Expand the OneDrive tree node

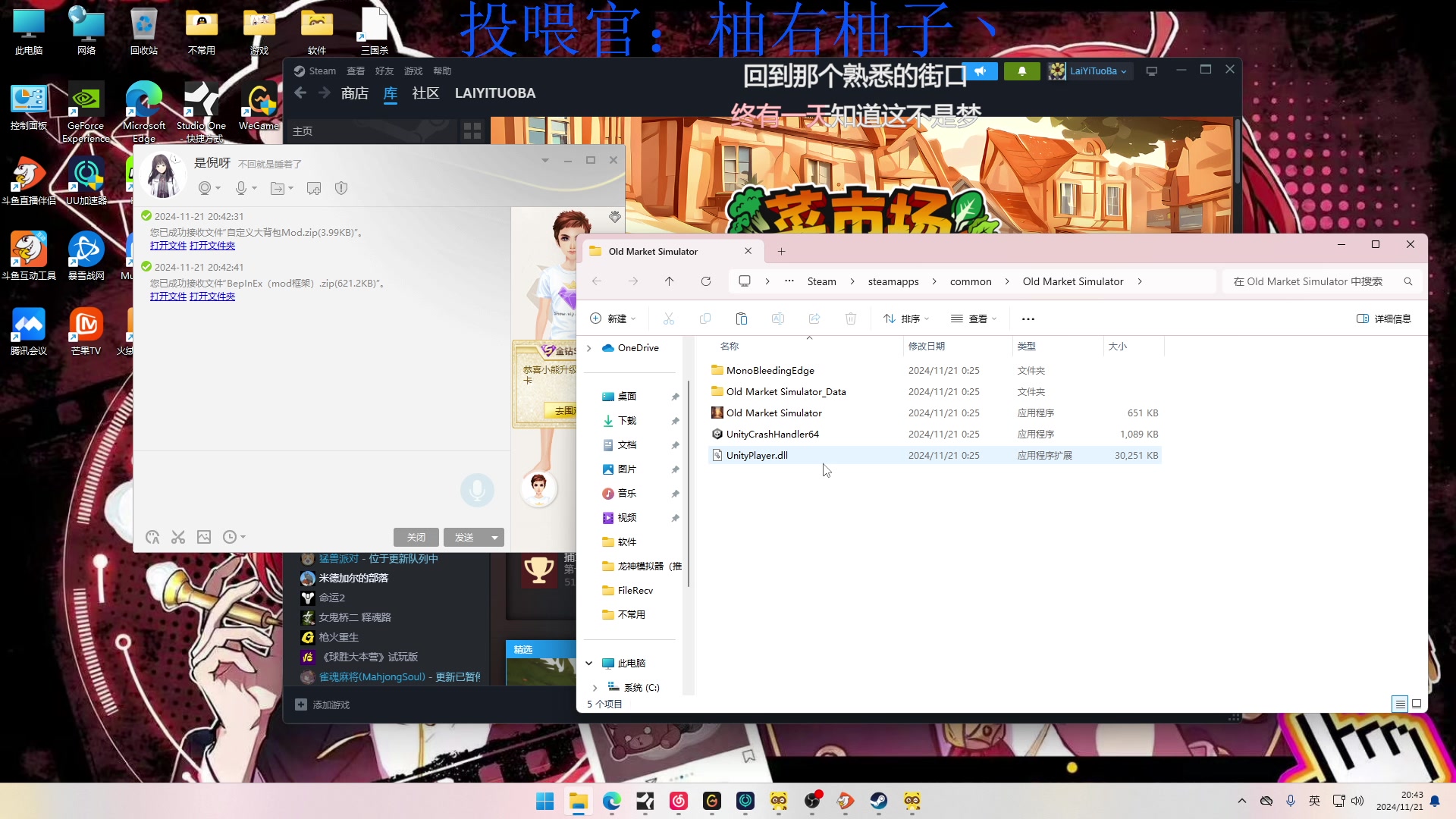point(589,348)
